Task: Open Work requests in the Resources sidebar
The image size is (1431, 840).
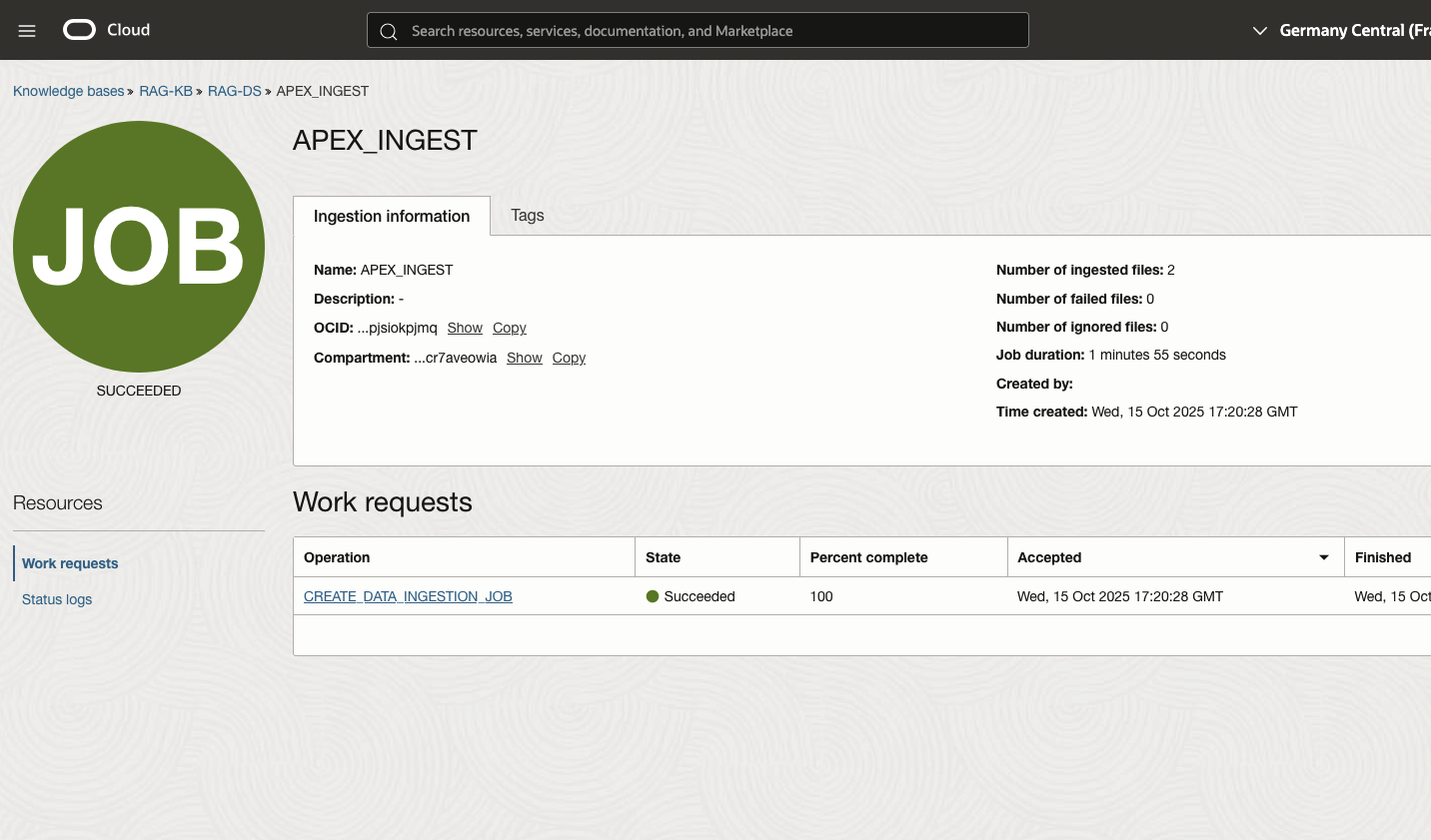Action: pos(70,562)
